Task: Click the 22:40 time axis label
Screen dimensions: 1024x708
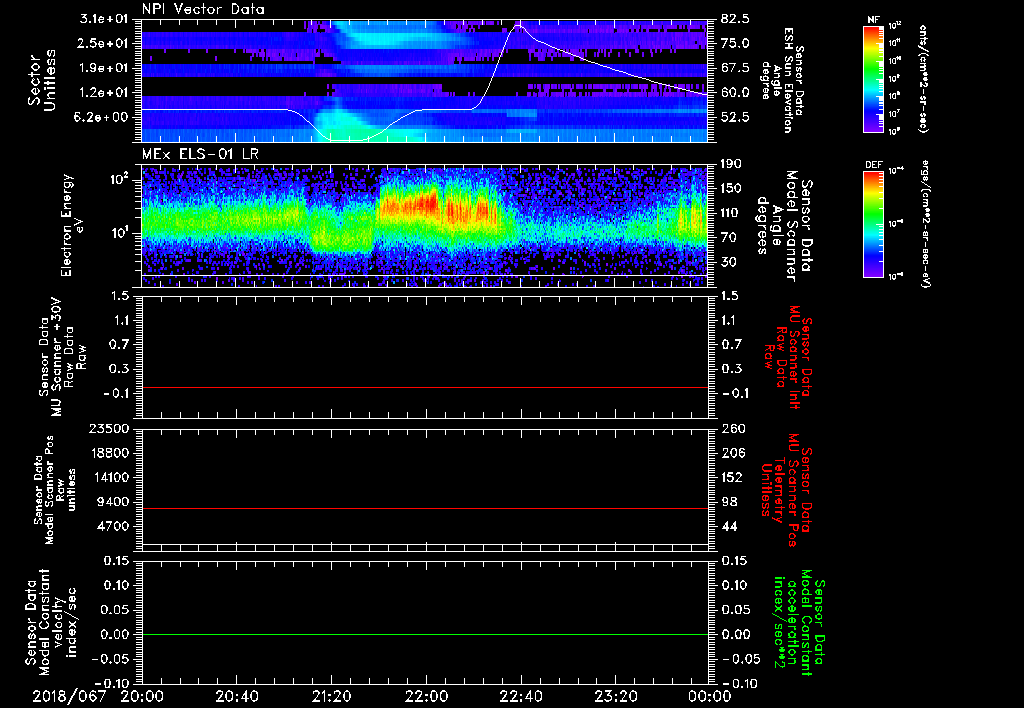Action: 521,696
